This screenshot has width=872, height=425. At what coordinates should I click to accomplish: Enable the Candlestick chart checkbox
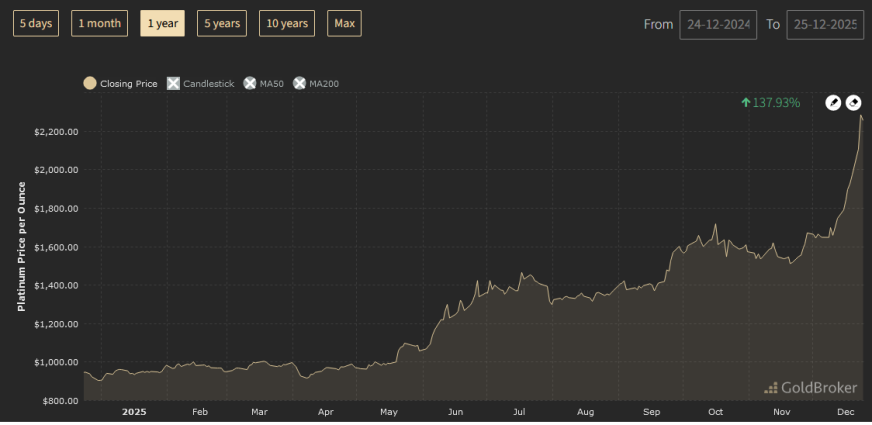pos(174,84)
